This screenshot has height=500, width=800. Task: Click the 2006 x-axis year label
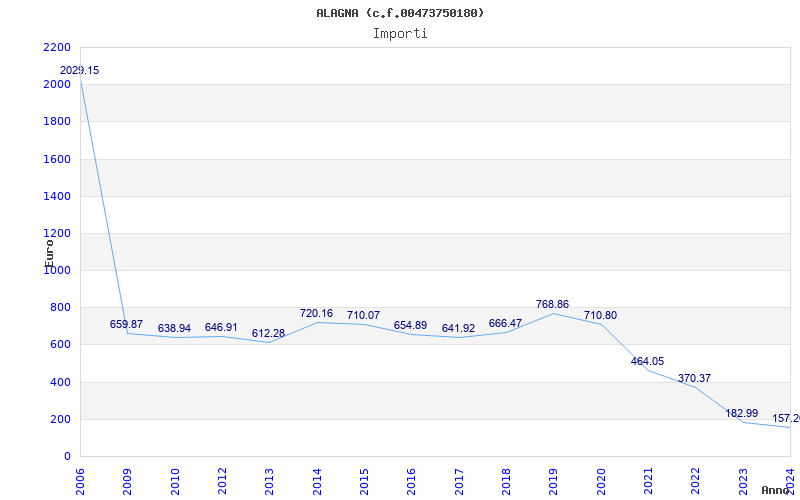[80, 482]
